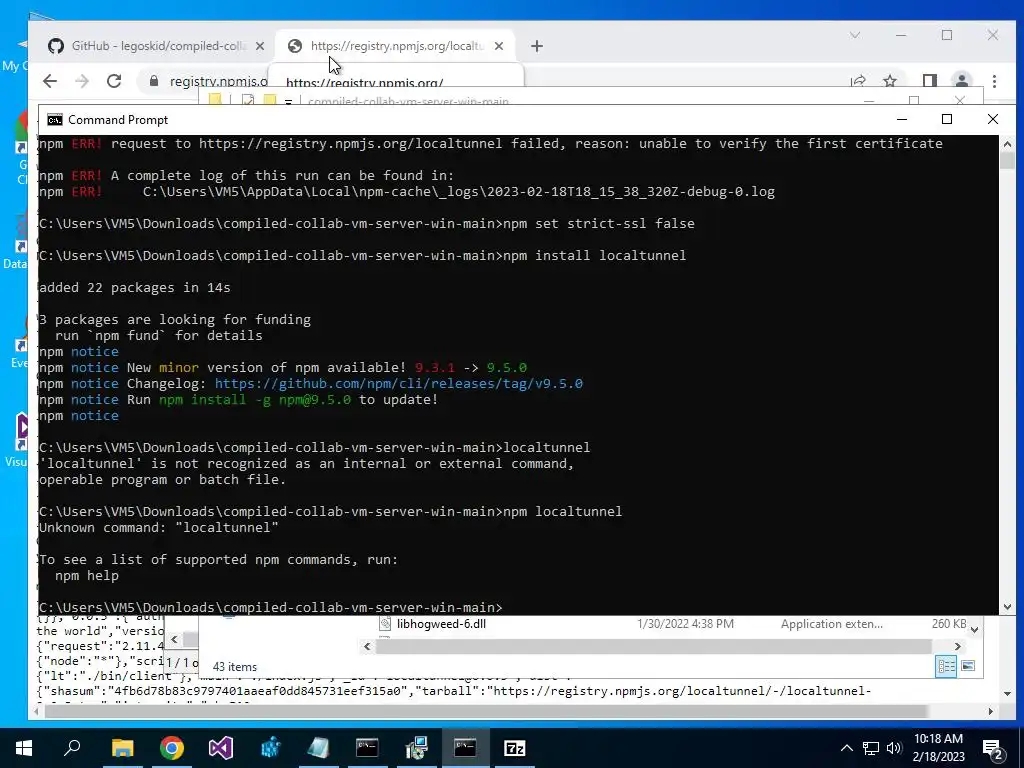Open Chrome profile avatar menu
The image size is (1024, 768).
[x=961, y=81]
